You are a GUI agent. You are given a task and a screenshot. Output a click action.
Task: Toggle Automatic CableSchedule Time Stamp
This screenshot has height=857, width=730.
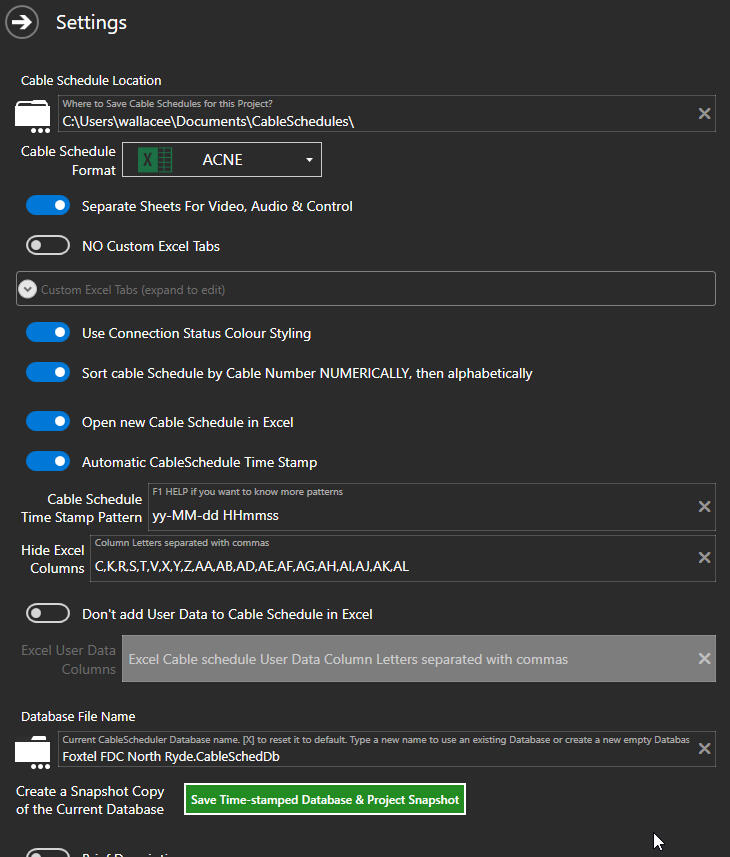[x=48, y=462]
